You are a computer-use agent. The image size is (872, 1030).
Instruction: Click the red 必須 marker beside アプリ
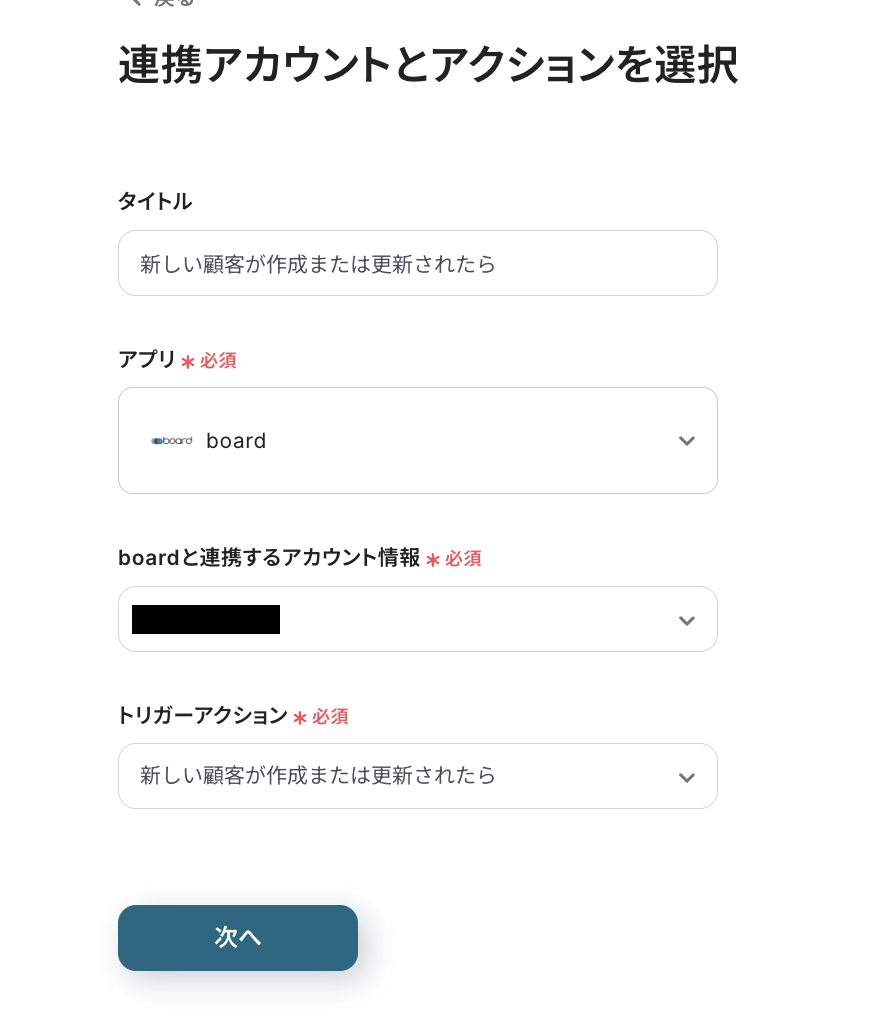[217, 361]
